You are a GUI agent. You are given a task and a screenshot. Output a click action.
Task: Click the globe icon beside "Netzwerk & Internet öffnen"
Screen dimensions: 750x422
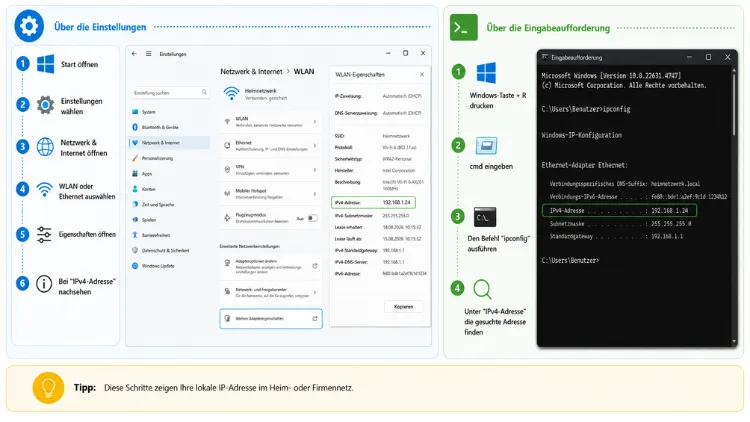pyautogui.click(x=45, y=147)
